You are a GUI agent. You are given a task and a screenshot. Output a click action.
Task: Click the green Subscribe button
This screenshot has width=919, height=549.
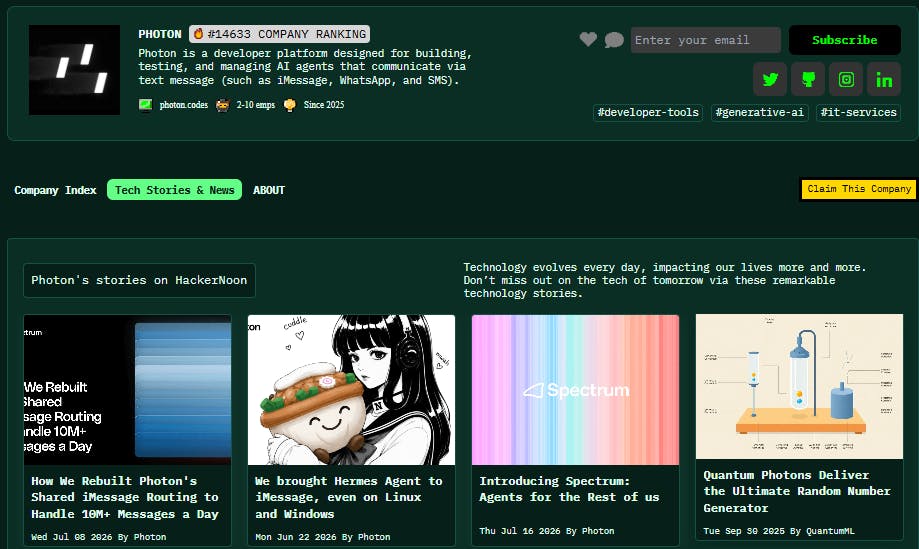click(x=845, y=40)
